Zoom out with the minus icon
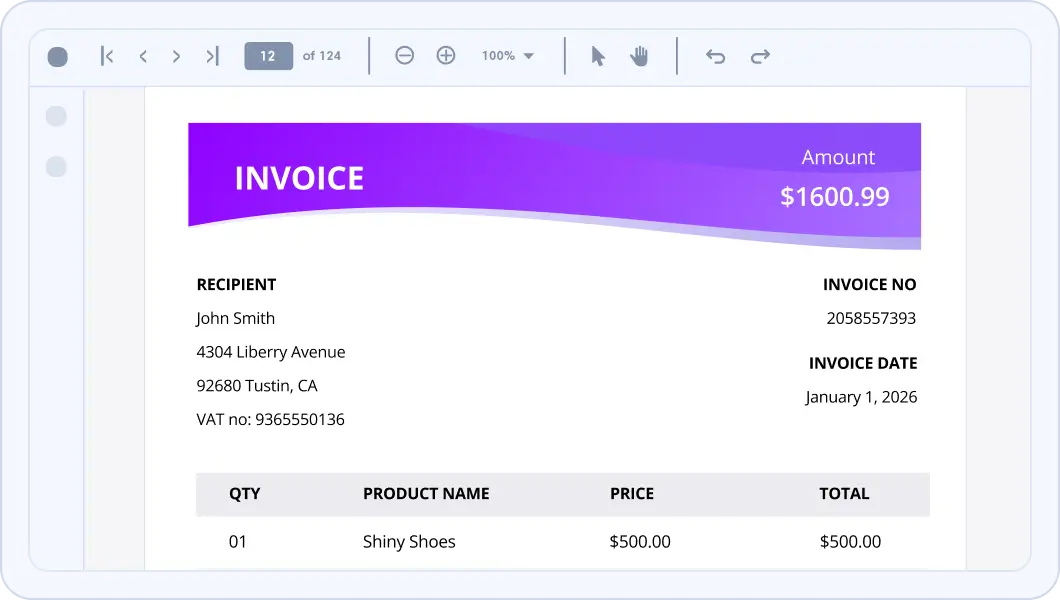This screenshot has height=600, width=1060. click(x=404, y=56)
